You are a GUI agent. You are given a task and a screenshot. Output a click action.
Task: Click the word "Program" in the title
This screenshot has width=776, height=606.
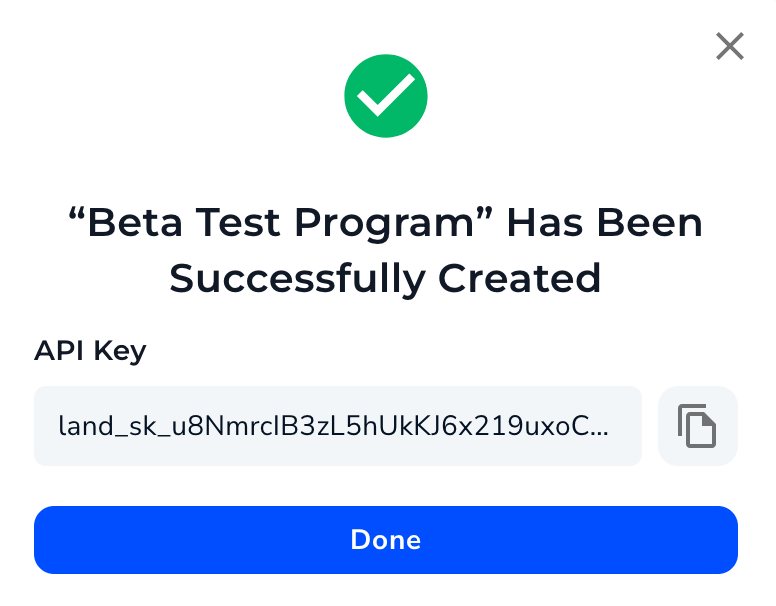tap(385, 224)
